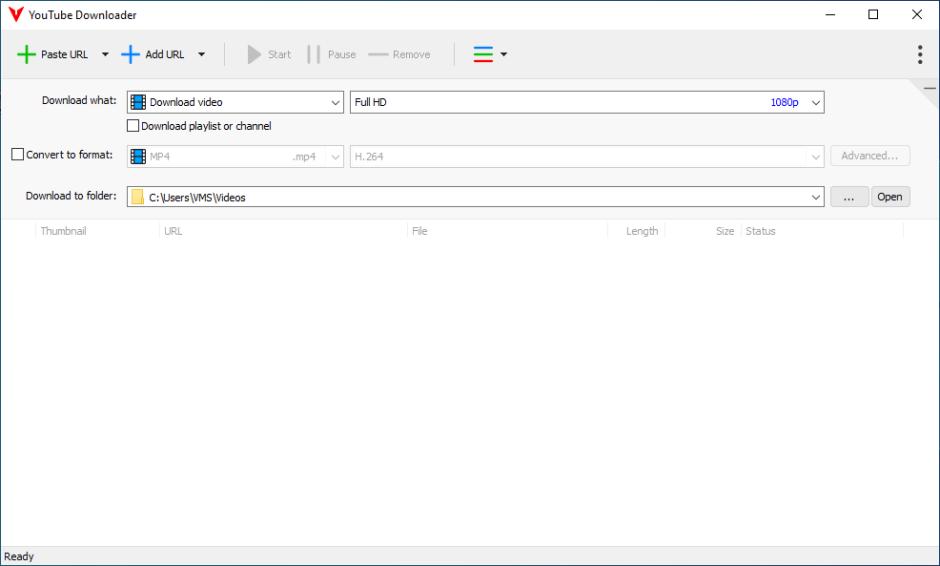Maximize the YouTube Downloader window
Viewport: 940px width, 566px height.
pyautogui.click(x=873, y=14)
